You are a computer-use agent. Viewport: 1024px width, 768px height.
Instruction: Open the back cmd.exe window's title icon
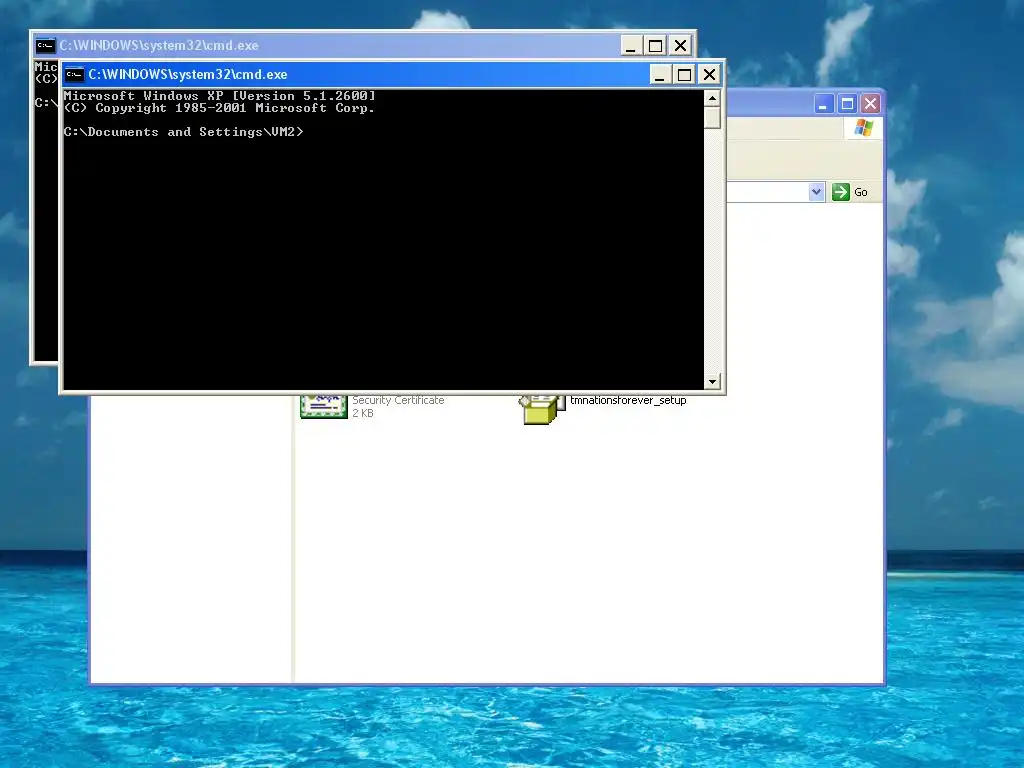(x=45, y=46)
